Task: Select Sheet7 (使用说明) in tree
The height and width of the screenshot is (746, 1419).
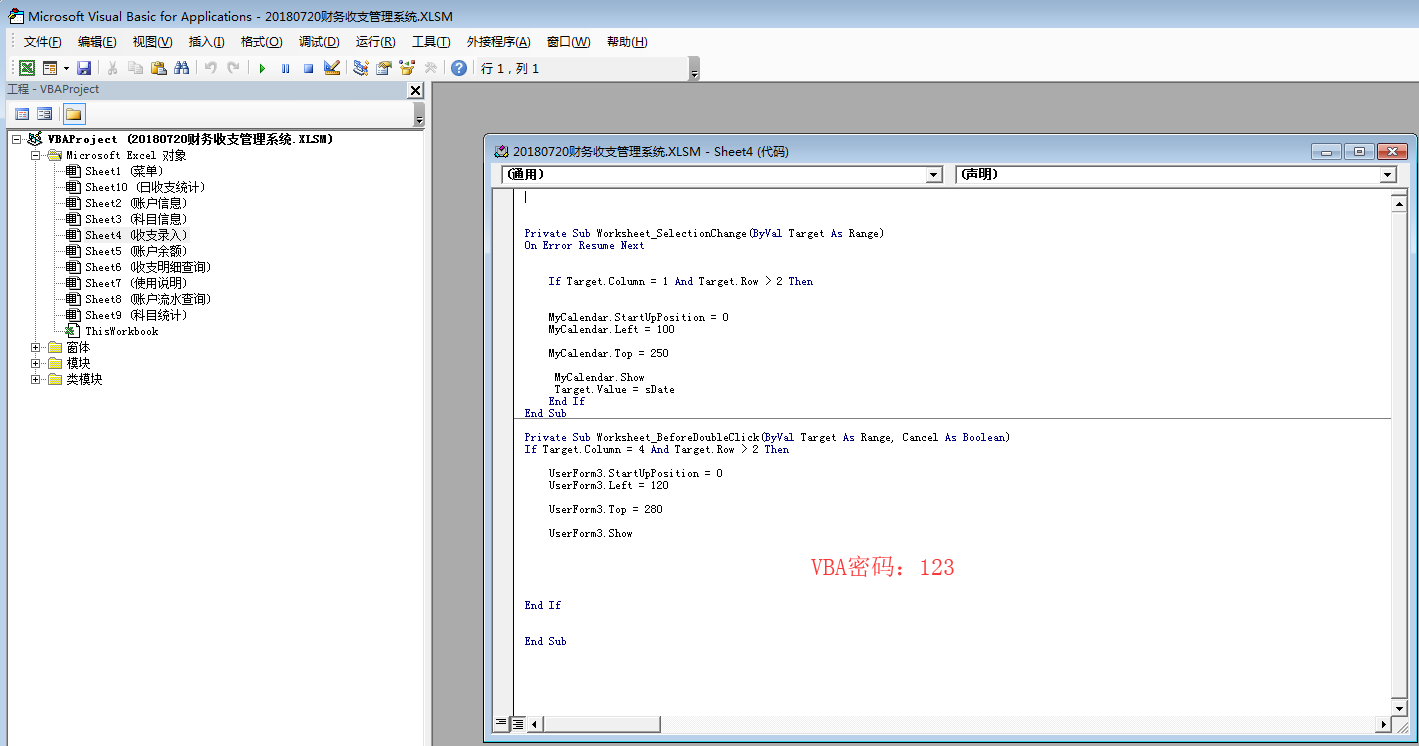Action: tap(126, 283)
